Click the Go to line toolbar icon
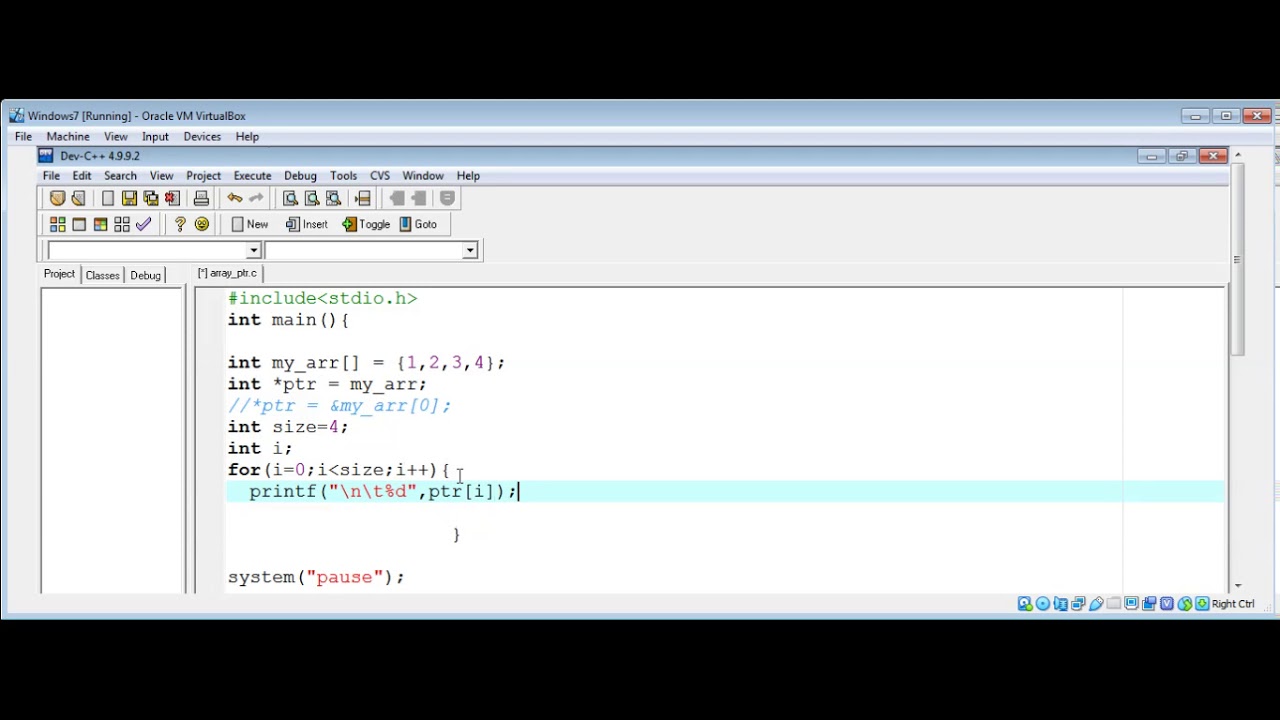 (x=363, y=198)
